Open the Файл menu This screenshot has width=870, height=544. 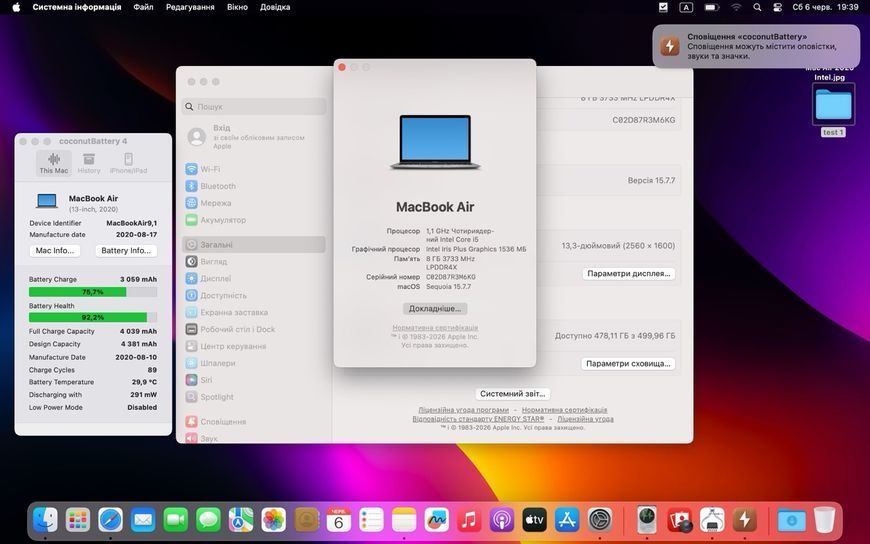[143, 7]
